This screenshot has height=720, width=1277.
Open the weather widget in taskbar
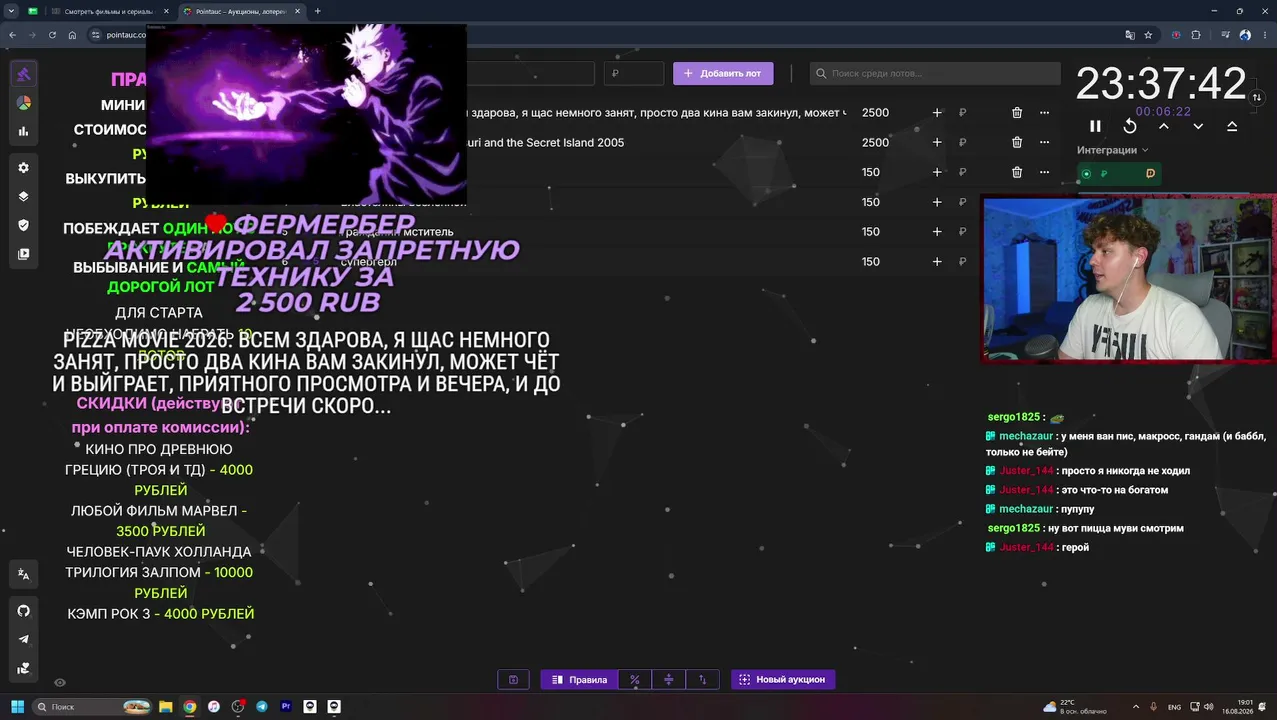click(1074, 707)
